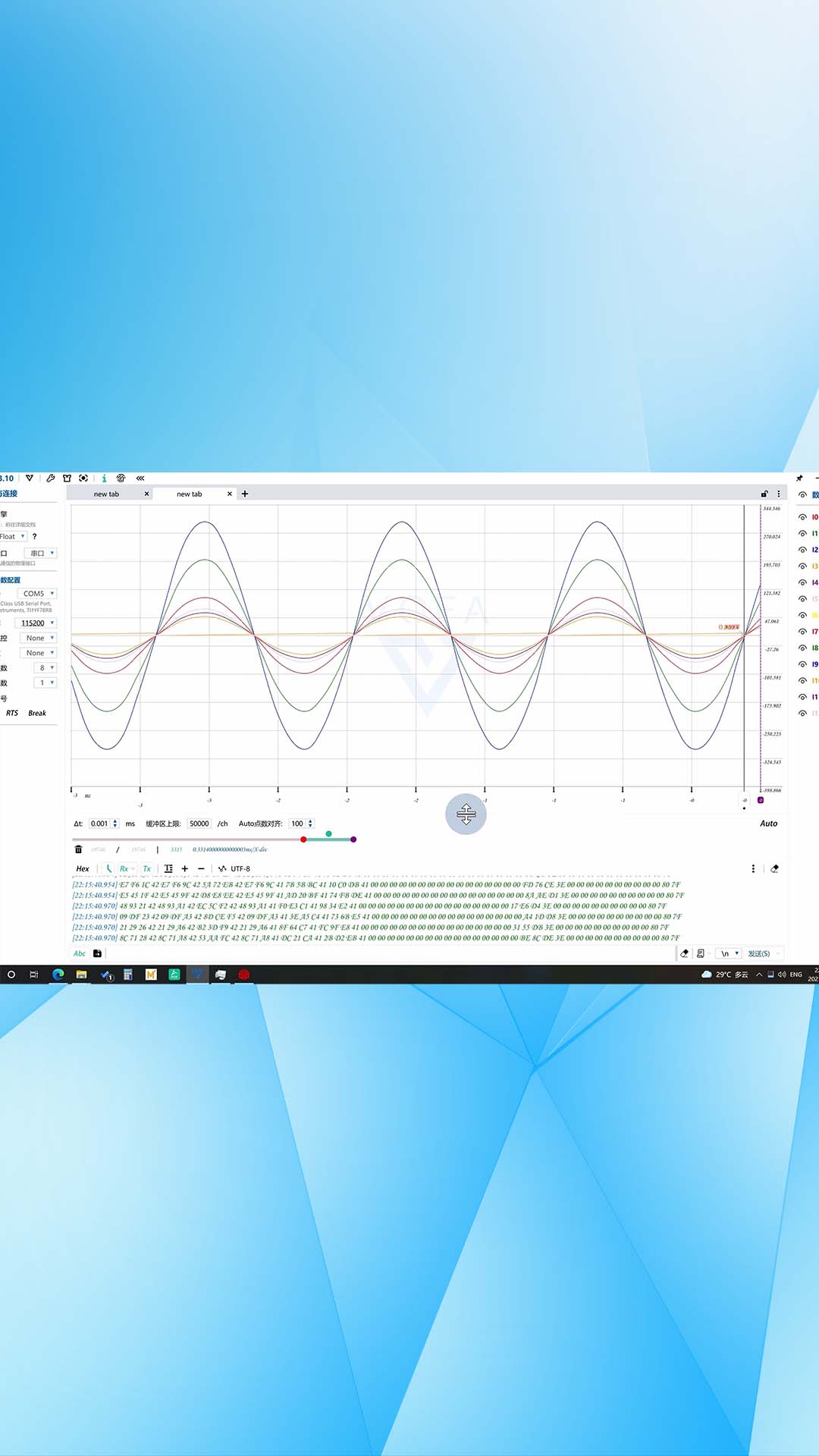Viewport: 819px width, 1456px height.
Task: Toggle visibility of channel I8
Action: (x=802, y=648)
